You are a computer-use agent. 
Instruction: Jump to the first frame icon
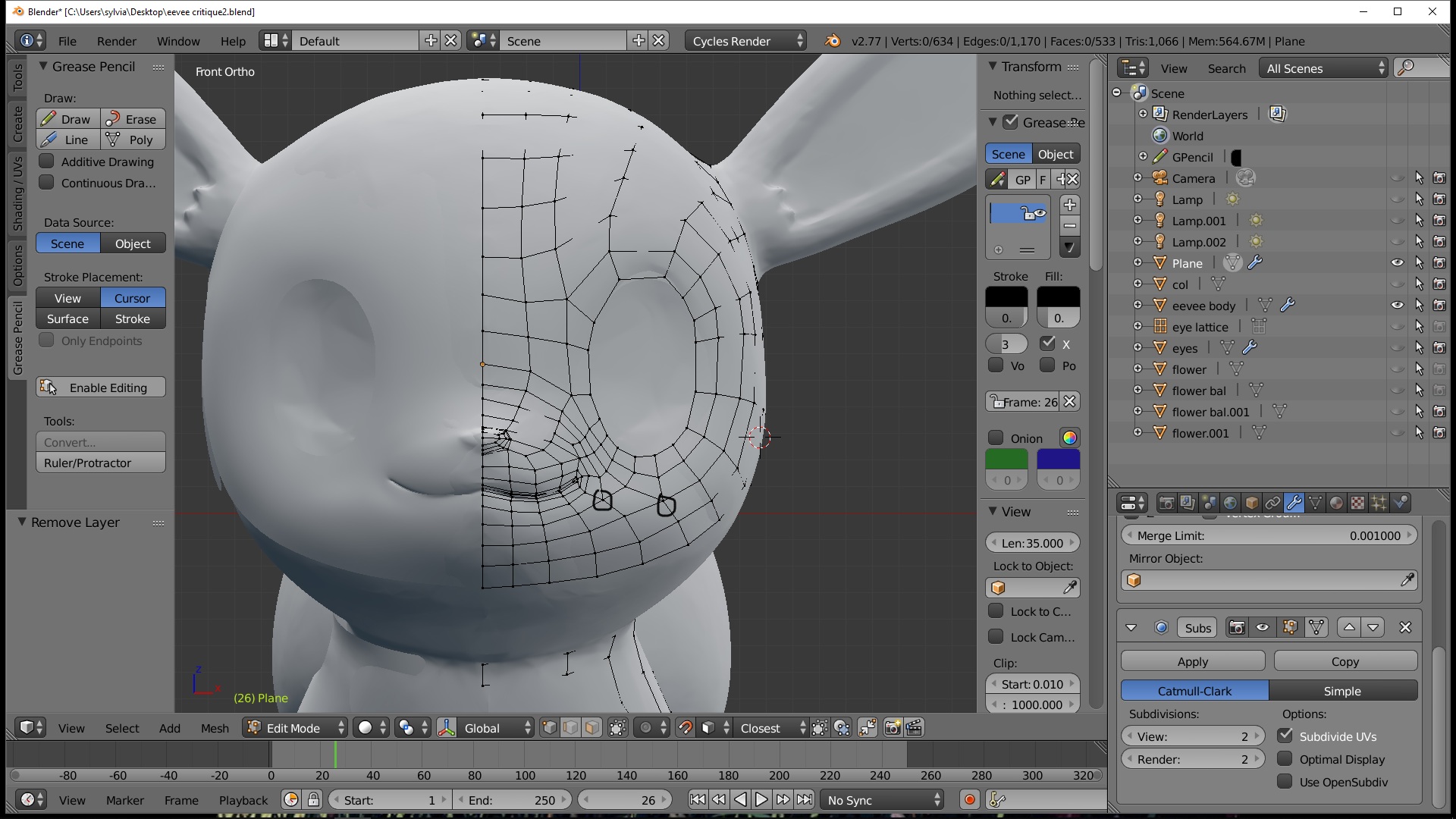(698, 800)
